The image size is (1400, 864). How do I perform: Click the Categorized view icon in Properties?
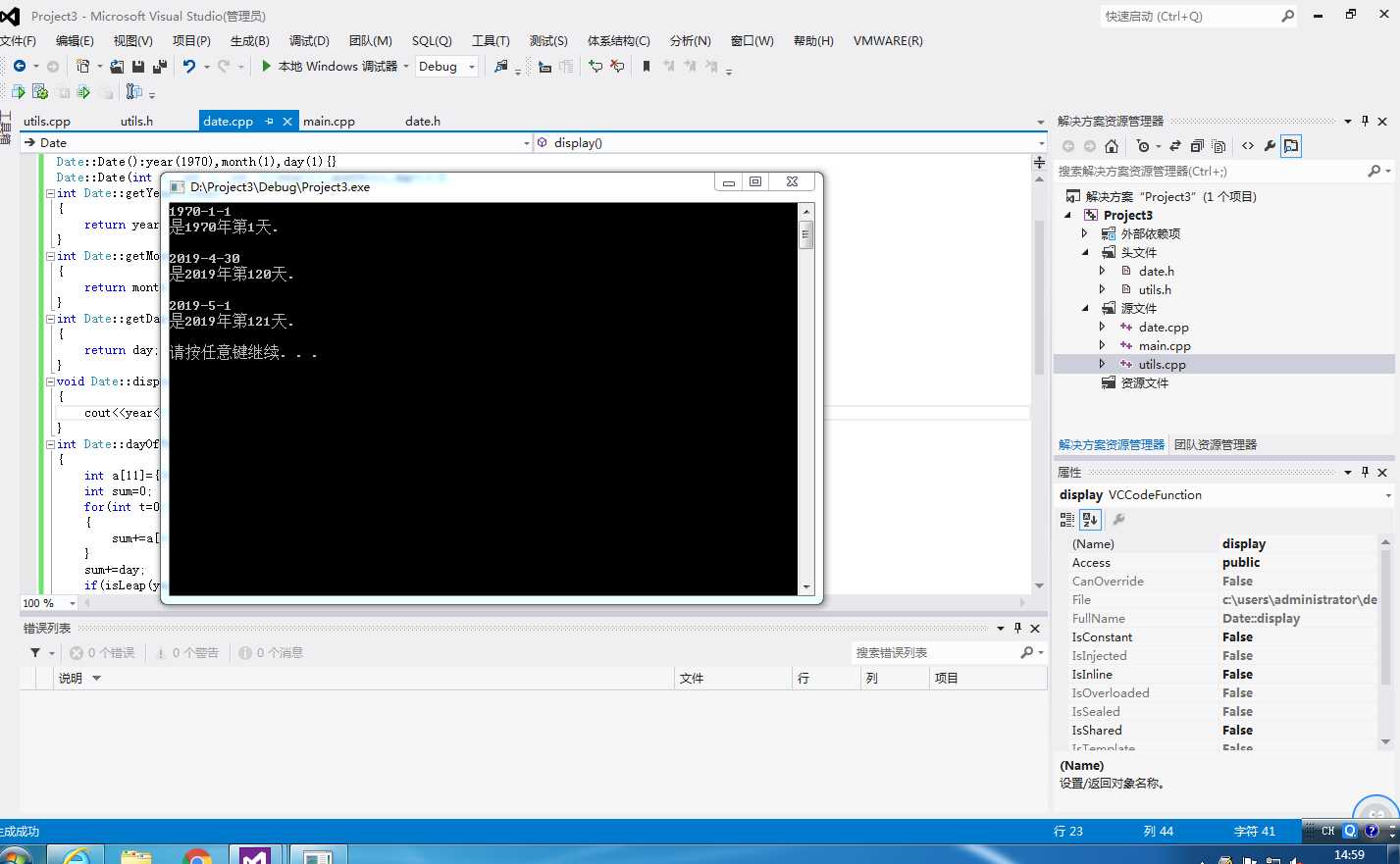pyautogui.click(x=1067, y=520)
